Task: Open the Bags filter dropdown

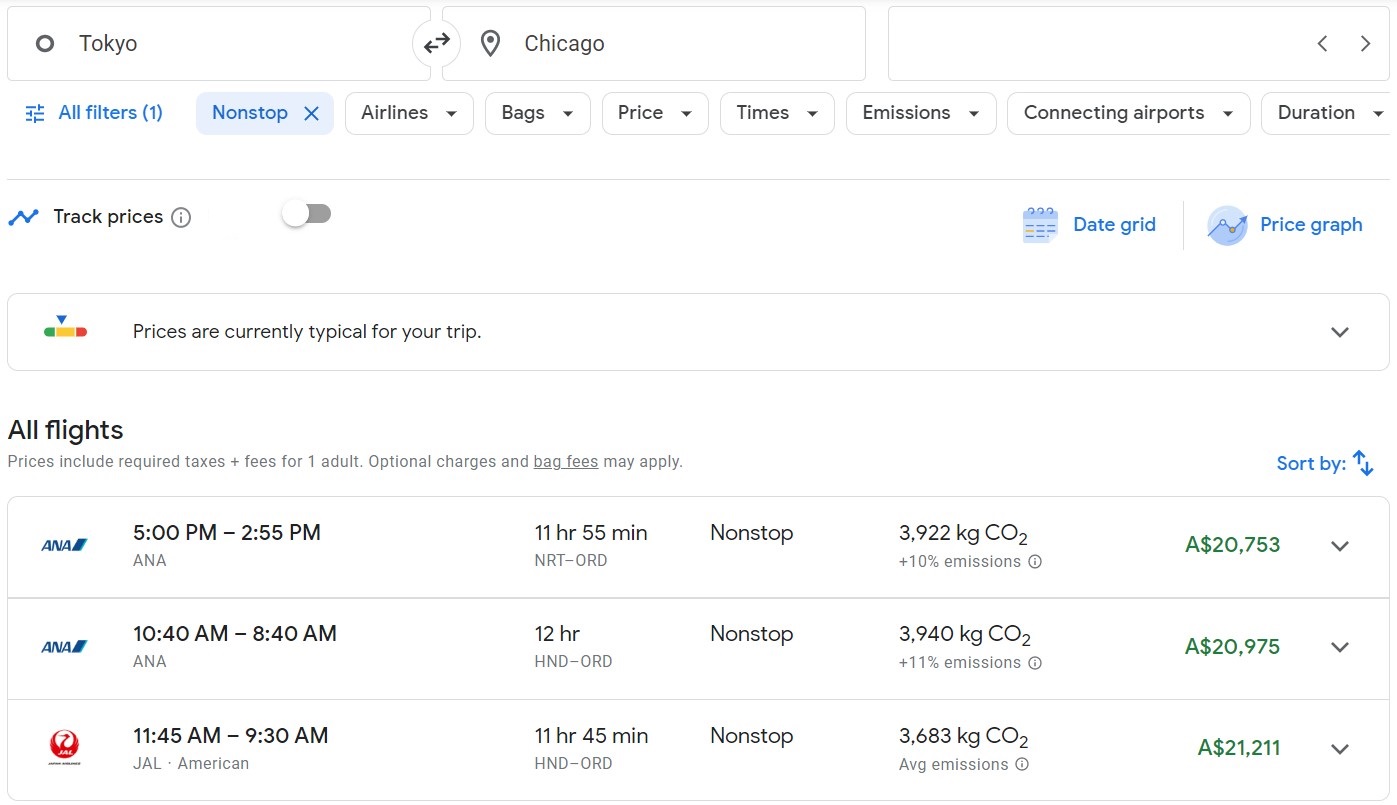Action: [x=538, y=113]
